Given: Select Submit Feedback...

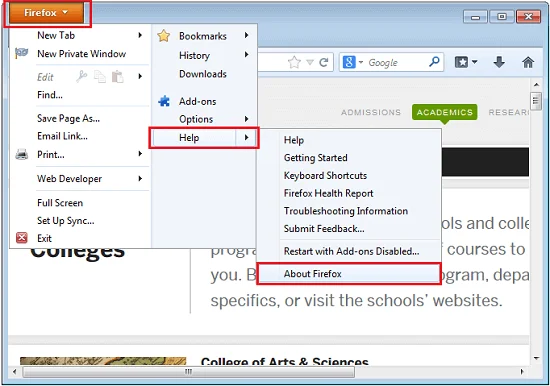Looking at the screenshot, I should tap(324, 229).
